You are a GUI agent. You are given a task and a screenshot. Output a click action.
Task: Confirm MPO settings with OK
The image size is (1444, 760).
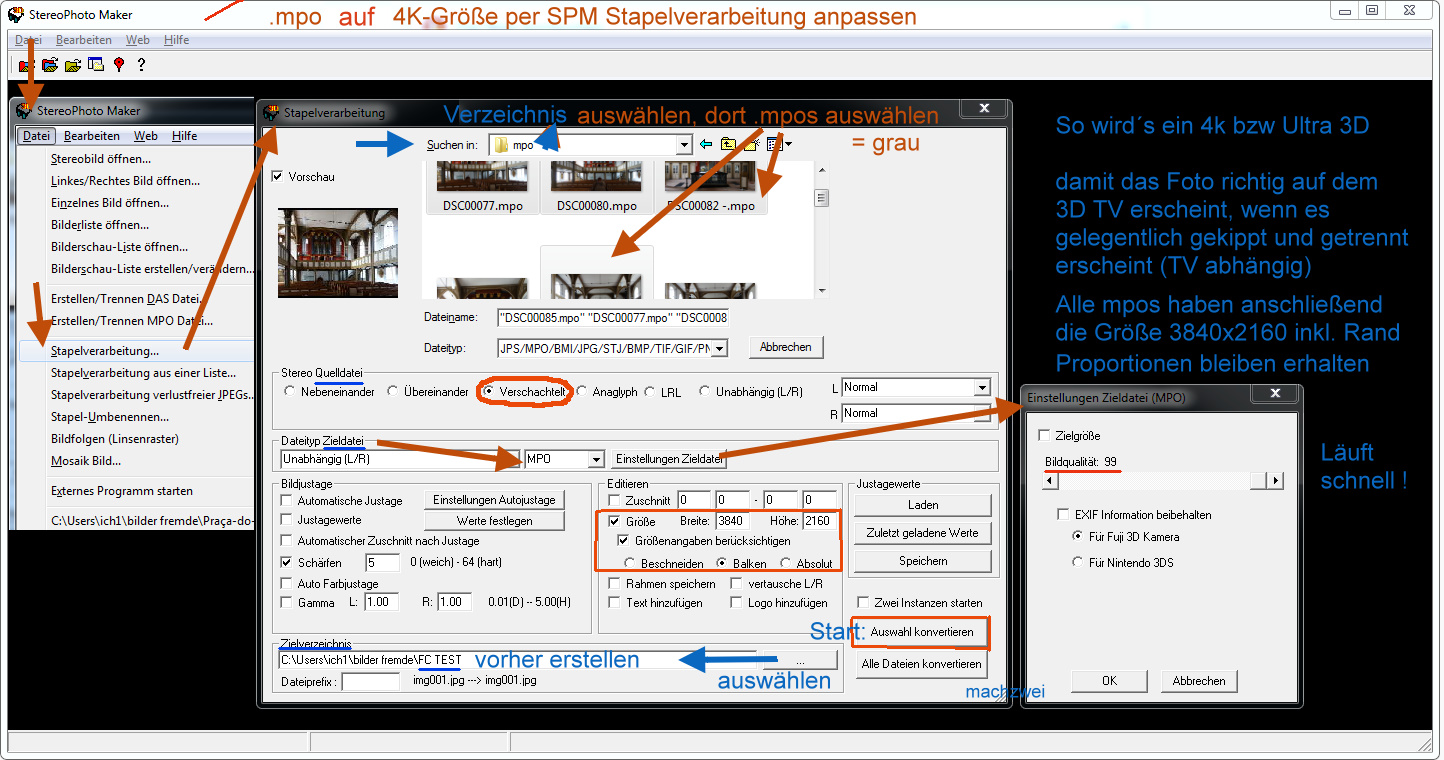(x=1109, y=681)
